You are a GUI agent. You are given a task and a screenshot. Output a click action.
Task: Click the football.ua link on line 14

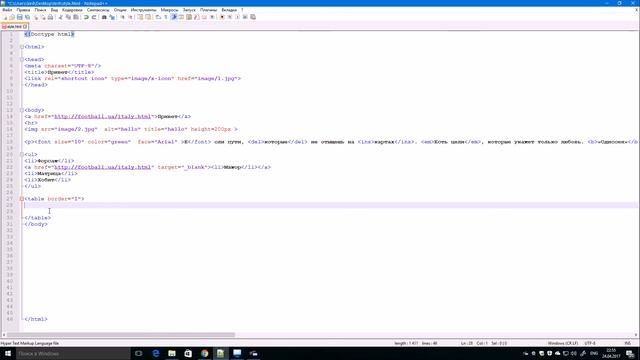(102, 116)
